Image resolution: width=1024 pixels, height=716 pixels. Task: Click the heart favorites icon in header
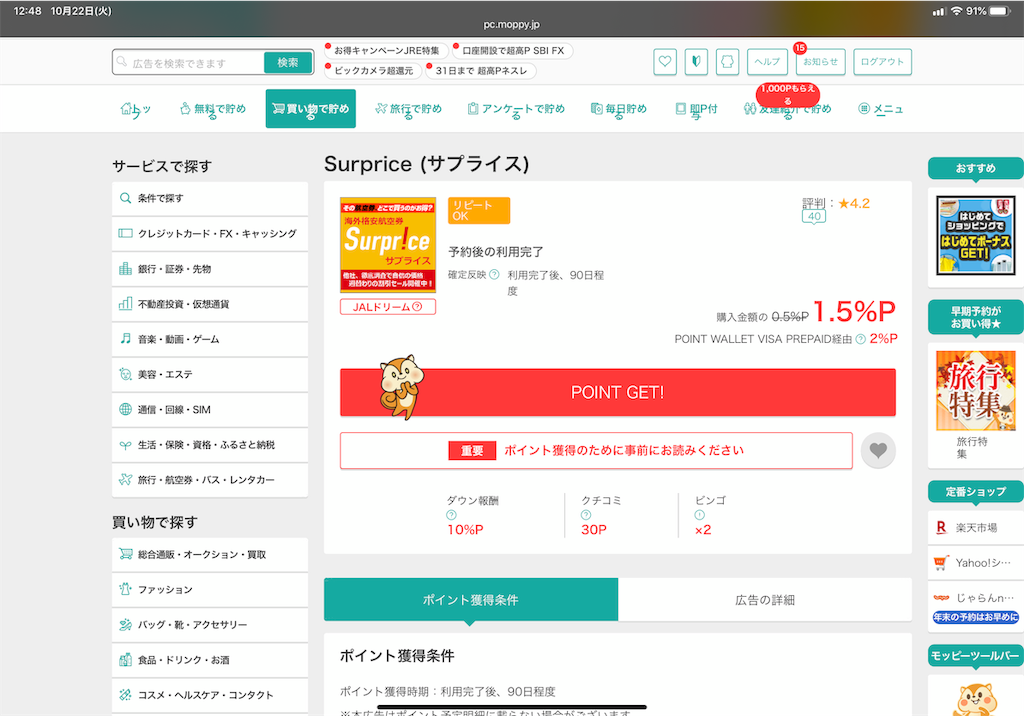click(x=665, y=62)
